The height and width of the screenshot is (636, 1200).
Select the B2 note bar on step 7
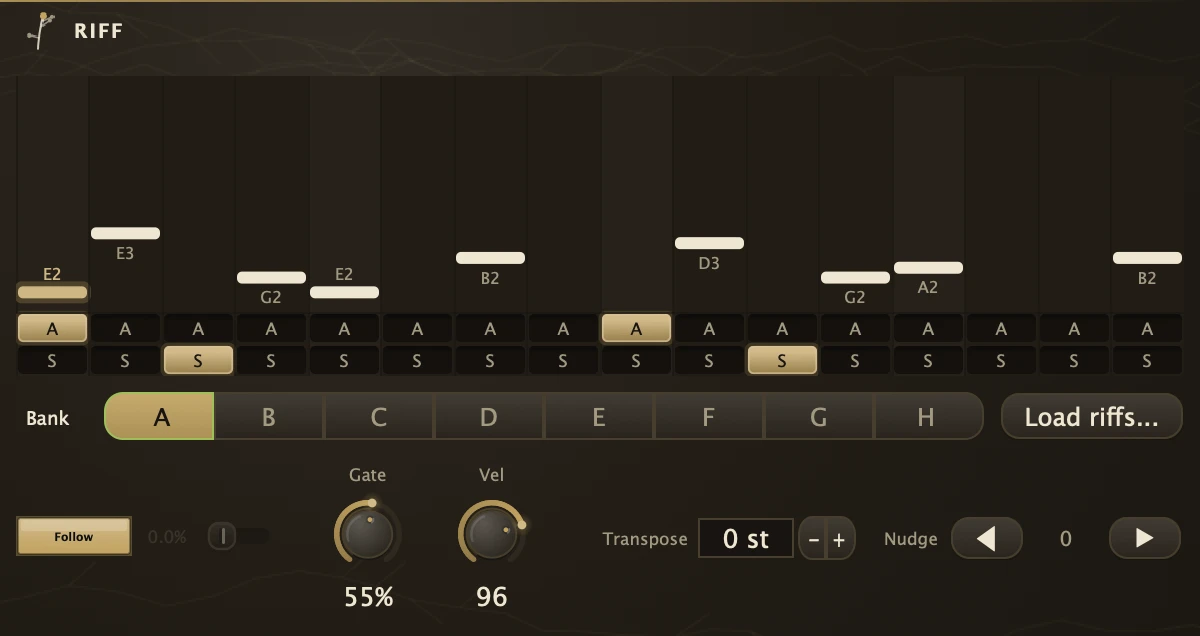tap(490, 258)
